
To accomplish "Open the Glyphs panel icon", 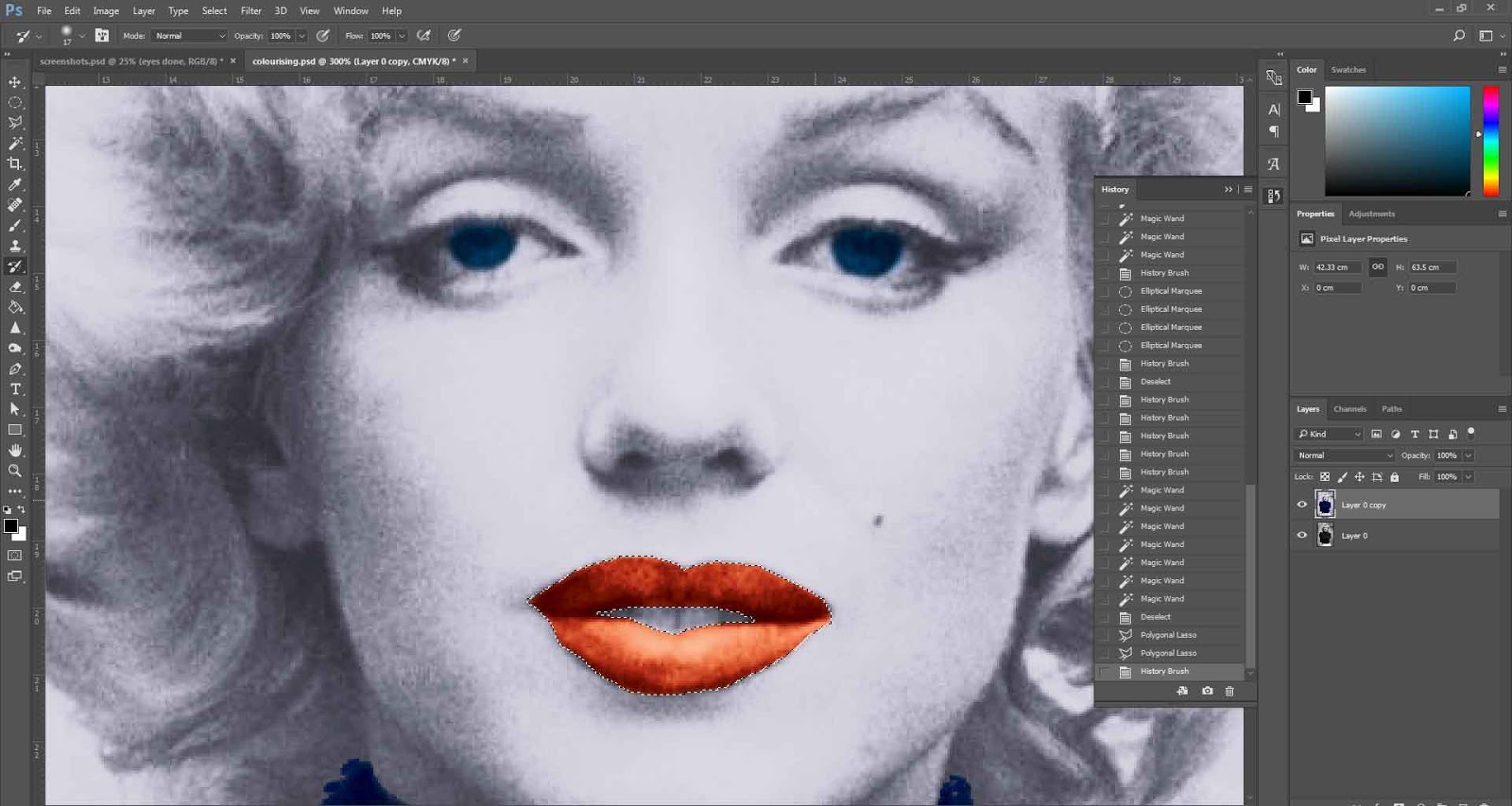I will [1274, 164].
